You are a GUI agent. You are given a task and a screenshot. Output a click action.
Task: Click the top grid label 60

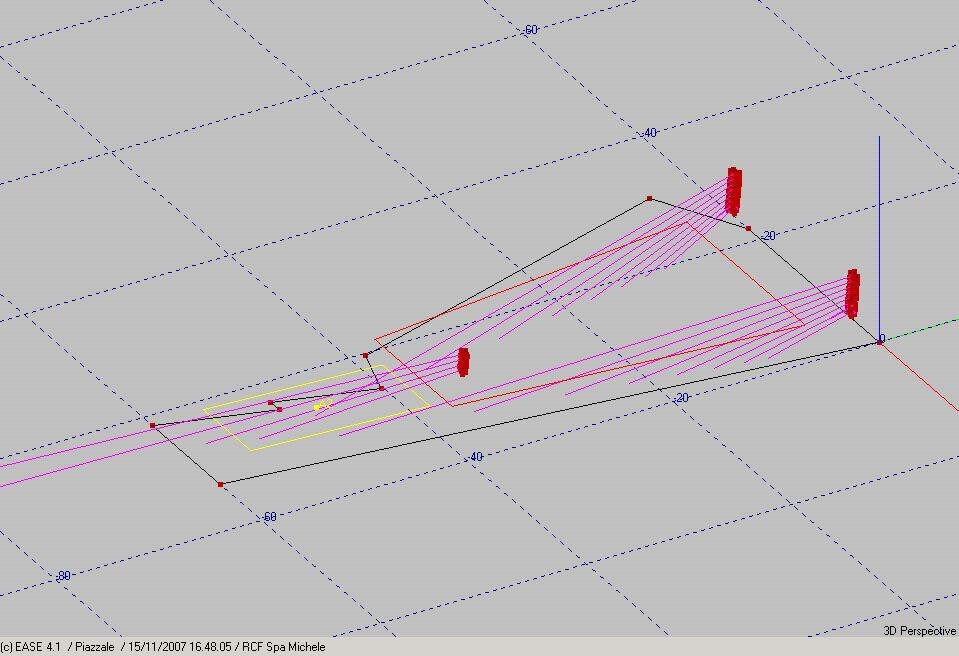click(x=531, y=30)
